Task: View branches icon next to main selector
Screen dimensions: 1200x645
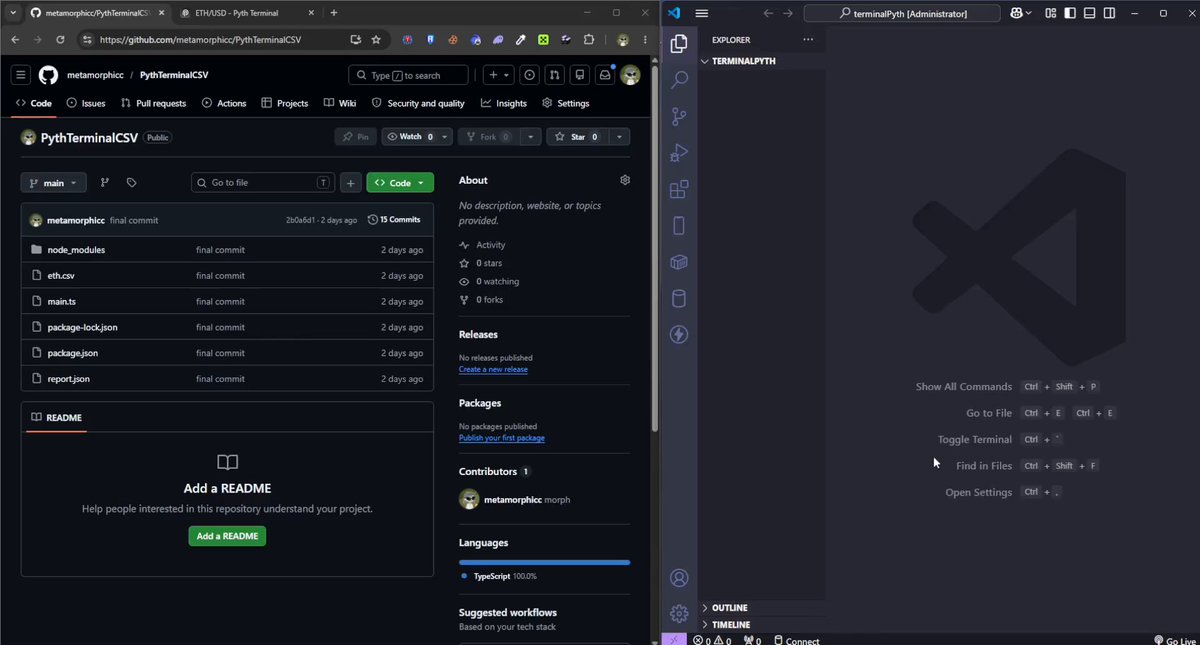Action: click(x=105, y=183)
